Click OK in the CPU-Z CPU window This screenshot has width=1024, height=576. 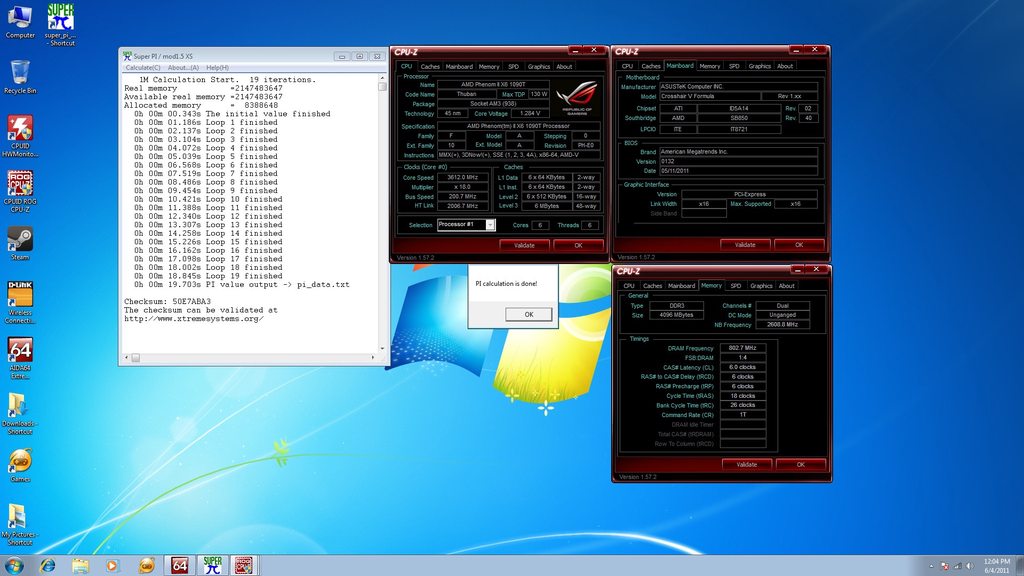pos(578,246)
